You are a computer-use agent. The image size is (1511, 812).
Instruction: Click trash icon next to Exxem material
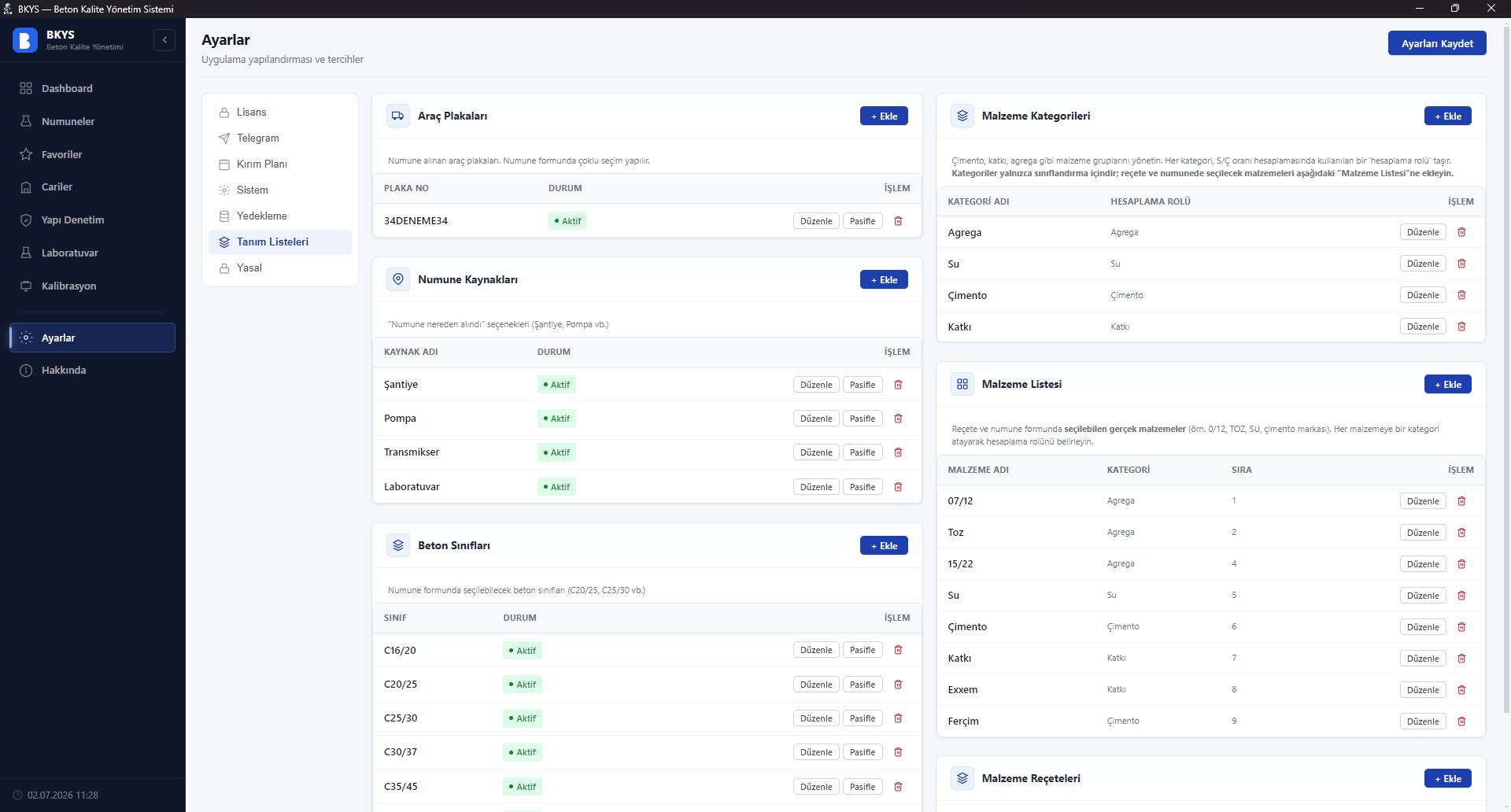click(x=1461, y=690)
